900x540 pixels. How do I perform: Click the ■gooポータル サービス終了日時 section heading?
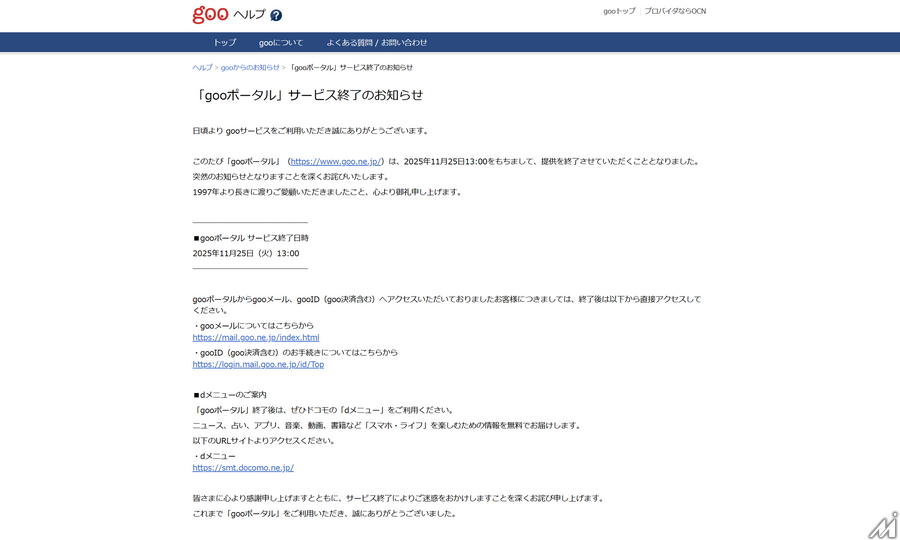point(251,238)
